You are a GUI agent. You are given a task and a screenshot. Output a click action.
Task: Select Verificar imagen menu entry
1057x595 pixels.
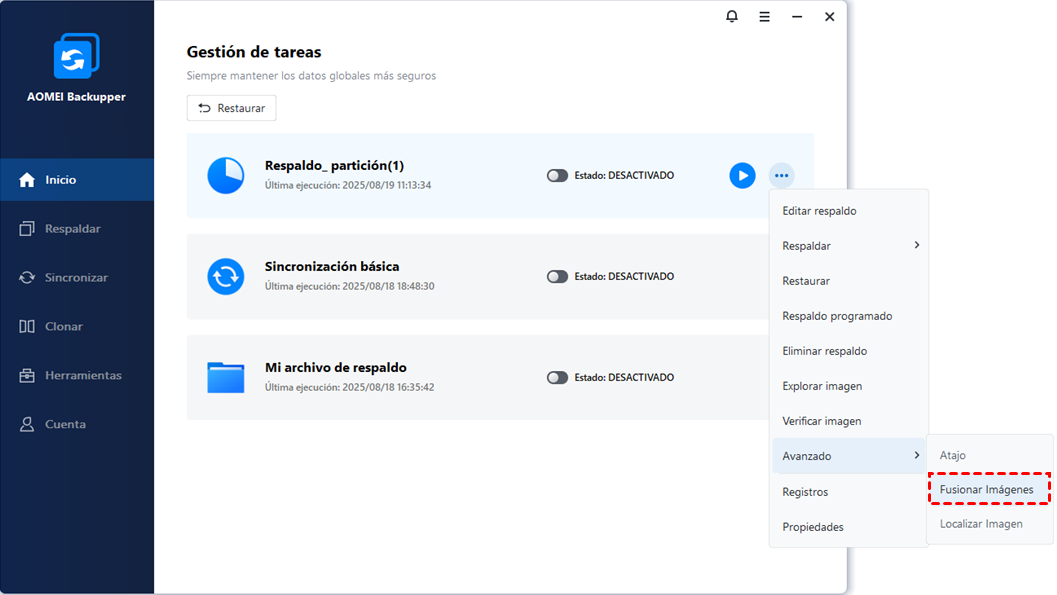(821, 421)
